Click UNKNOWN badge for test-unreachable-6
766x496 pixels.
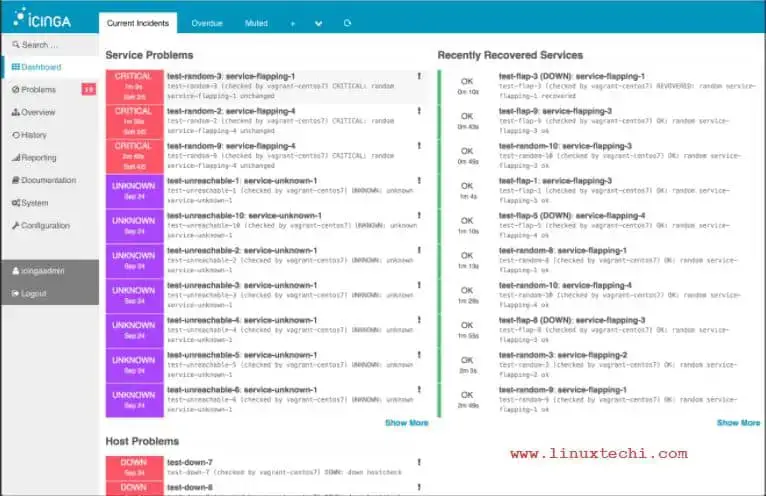coord(134,400)
